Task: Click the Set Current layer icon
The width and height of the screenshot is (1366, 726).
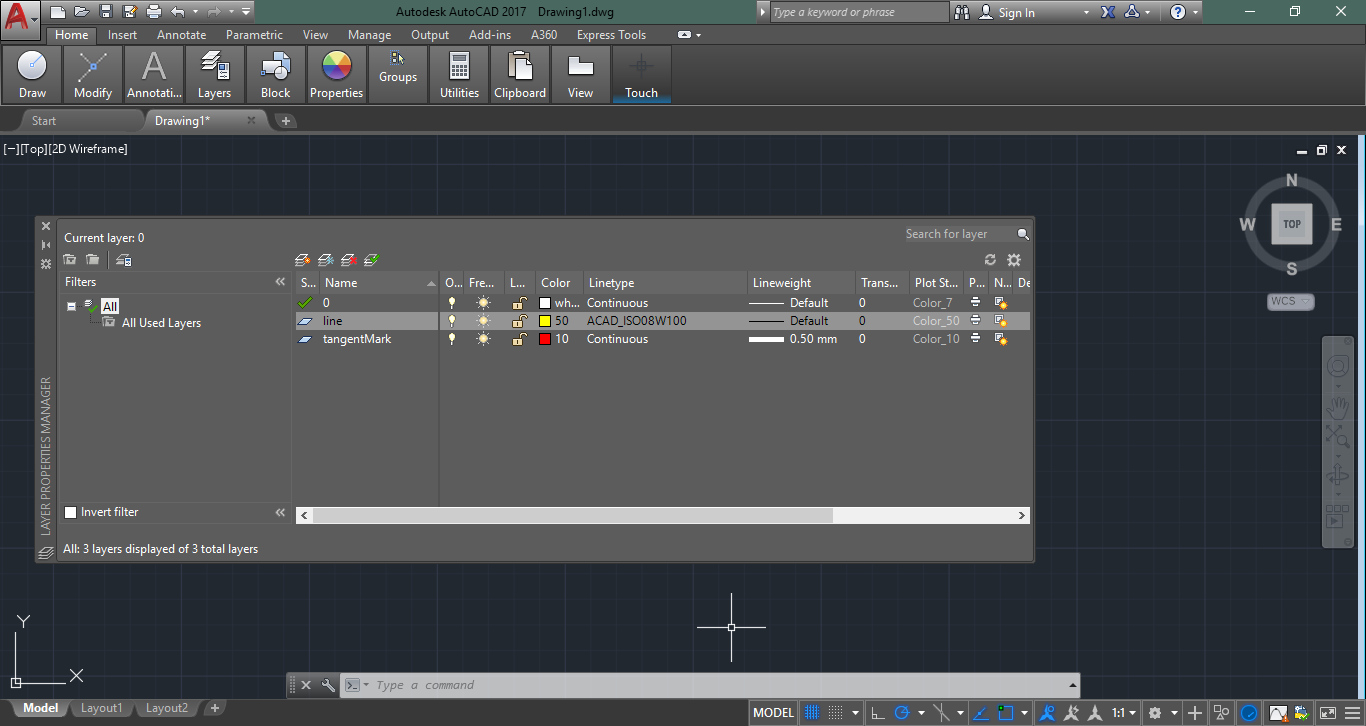Action: 372,260
